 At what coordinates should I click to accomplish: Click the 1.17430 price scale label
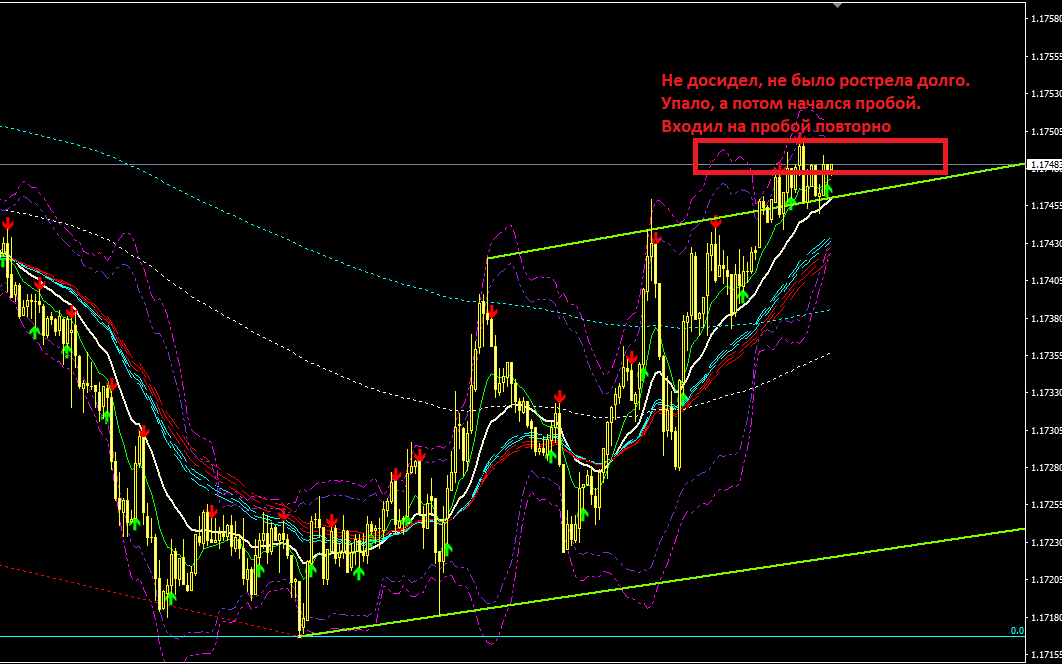pos(1046,243)
